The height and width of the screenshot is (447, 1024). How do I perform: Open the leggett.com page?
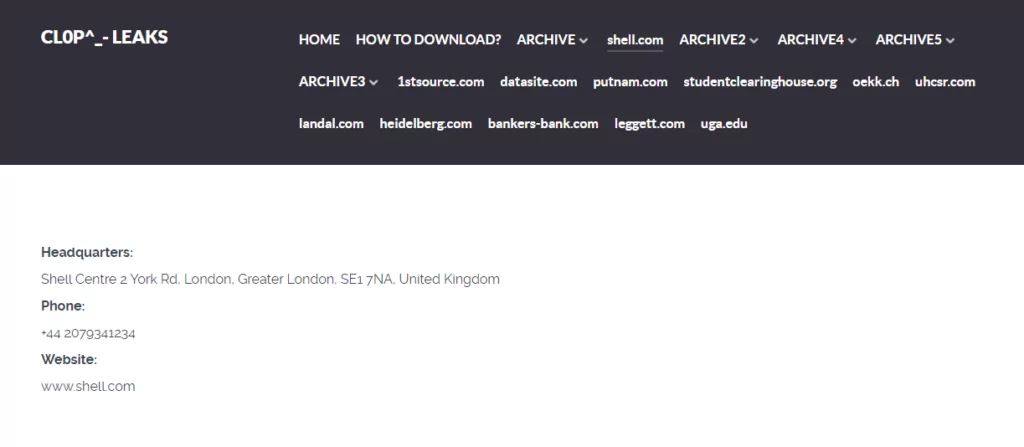[x=650, y=124]
